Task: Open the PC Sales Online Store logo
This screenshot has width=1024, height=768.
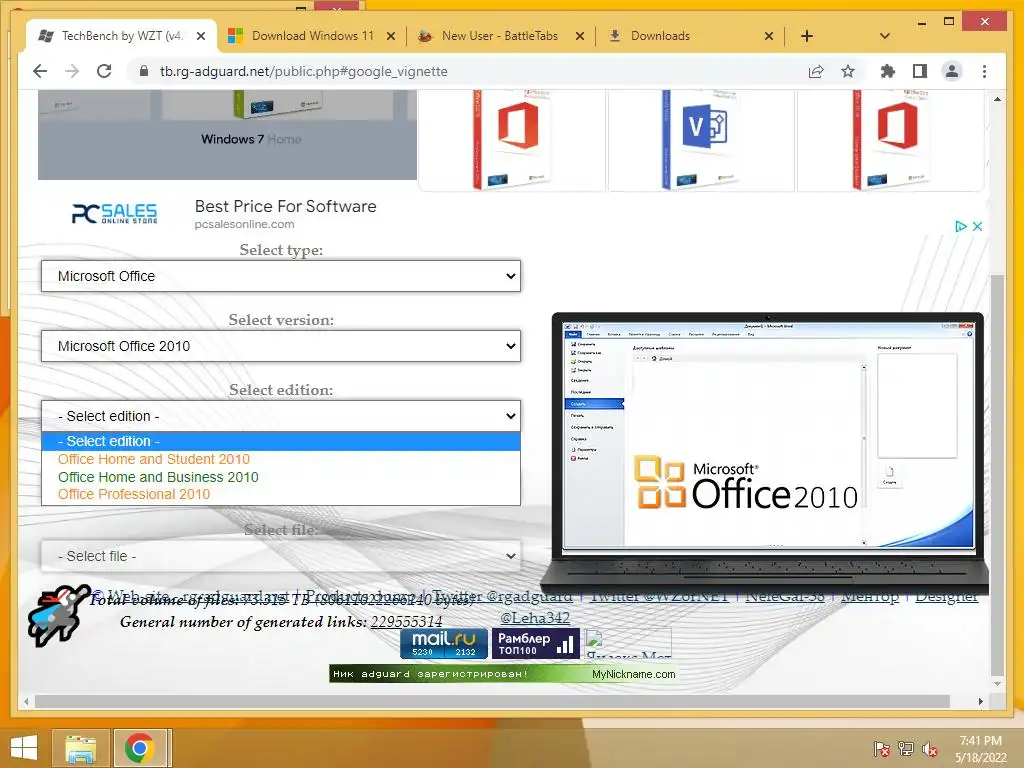Action: [114, 214]
